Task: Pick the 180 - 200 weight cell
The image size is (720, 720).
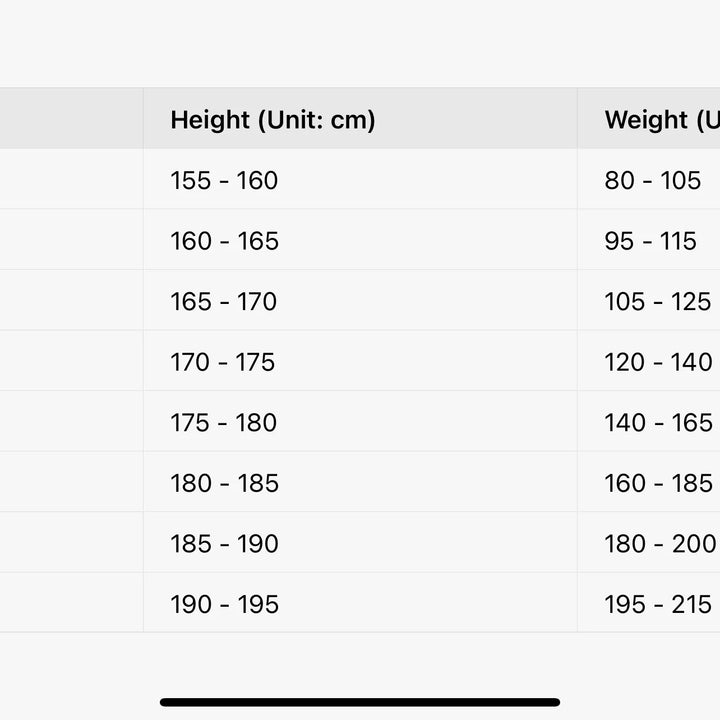Action: tap(658, 544)
